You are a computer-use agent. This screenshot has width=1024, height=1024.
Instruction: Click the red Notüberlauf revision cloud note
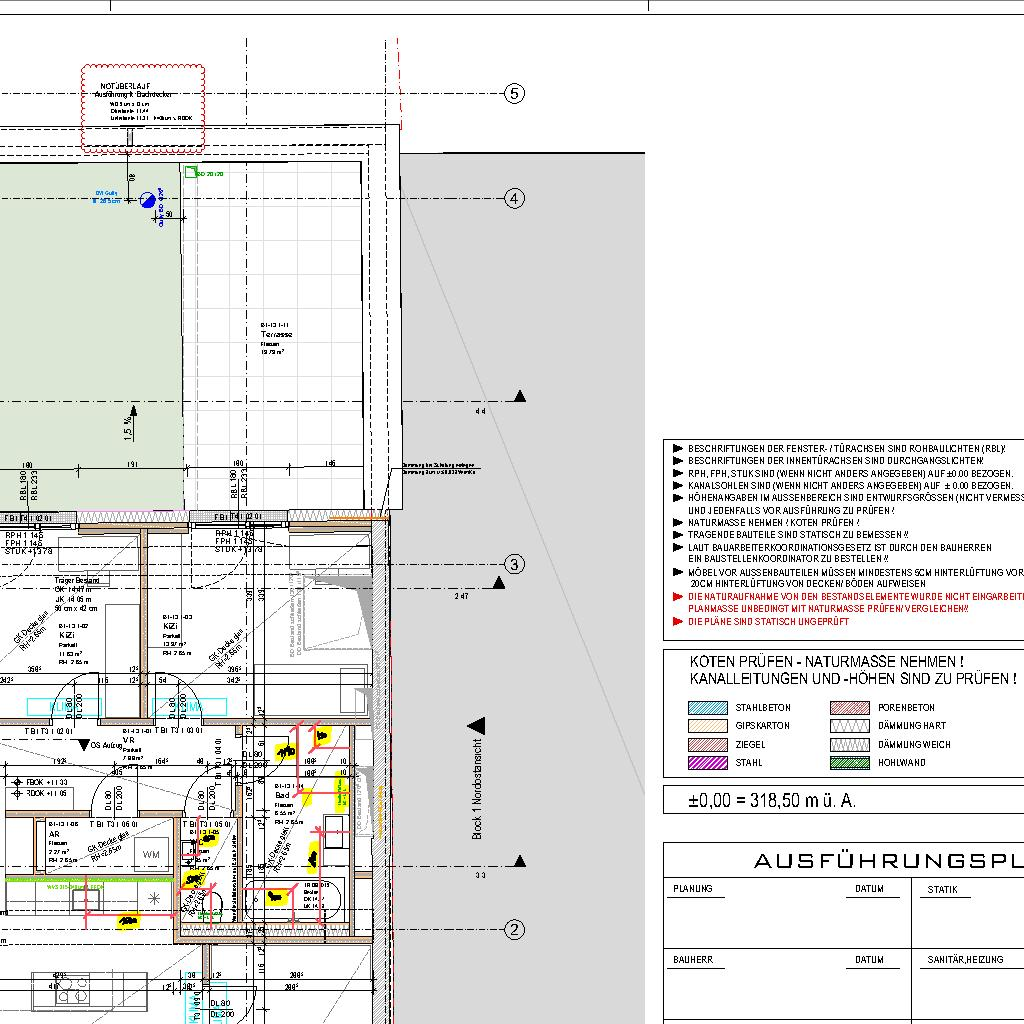[x=142, y=108]
